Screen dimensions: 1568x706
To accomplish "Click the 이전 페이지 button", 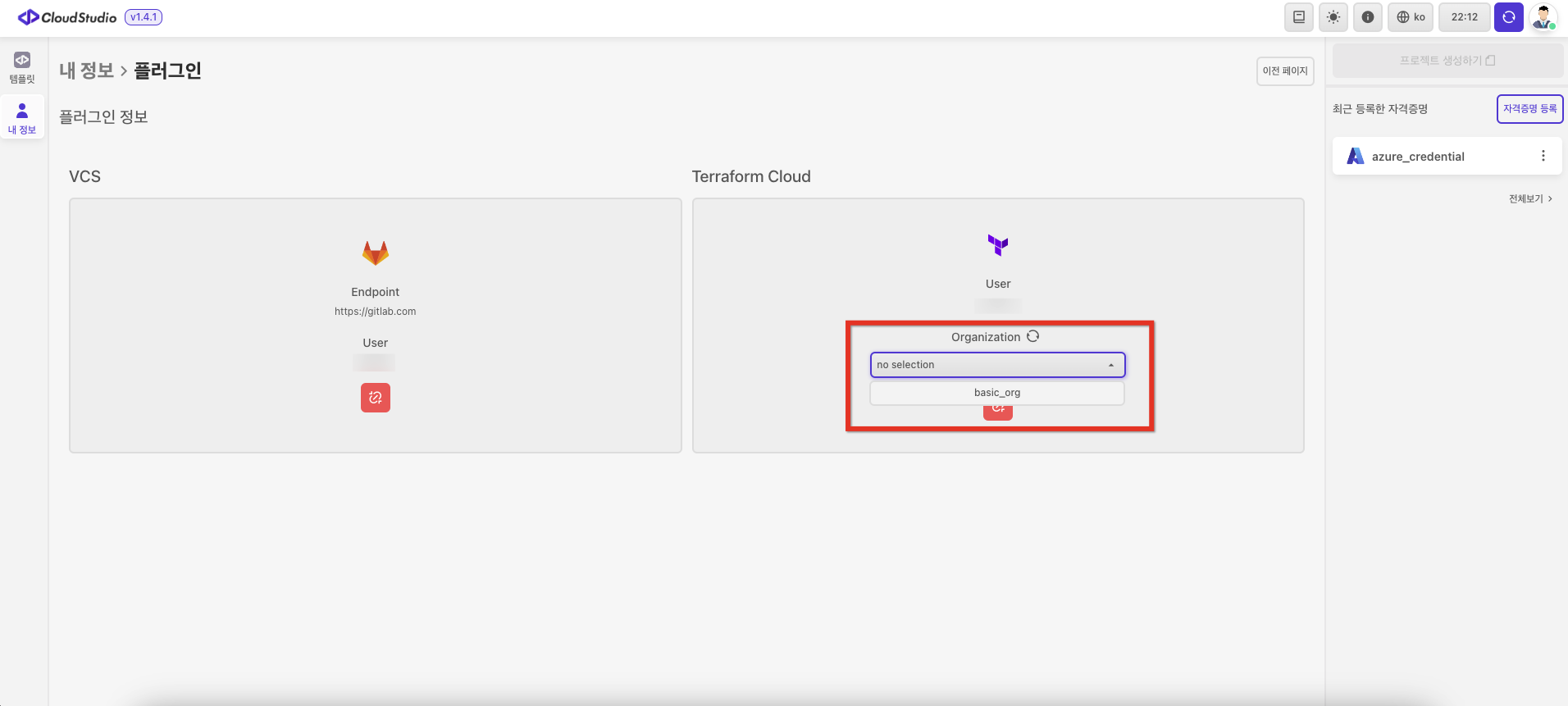I will pos(1284,71).
